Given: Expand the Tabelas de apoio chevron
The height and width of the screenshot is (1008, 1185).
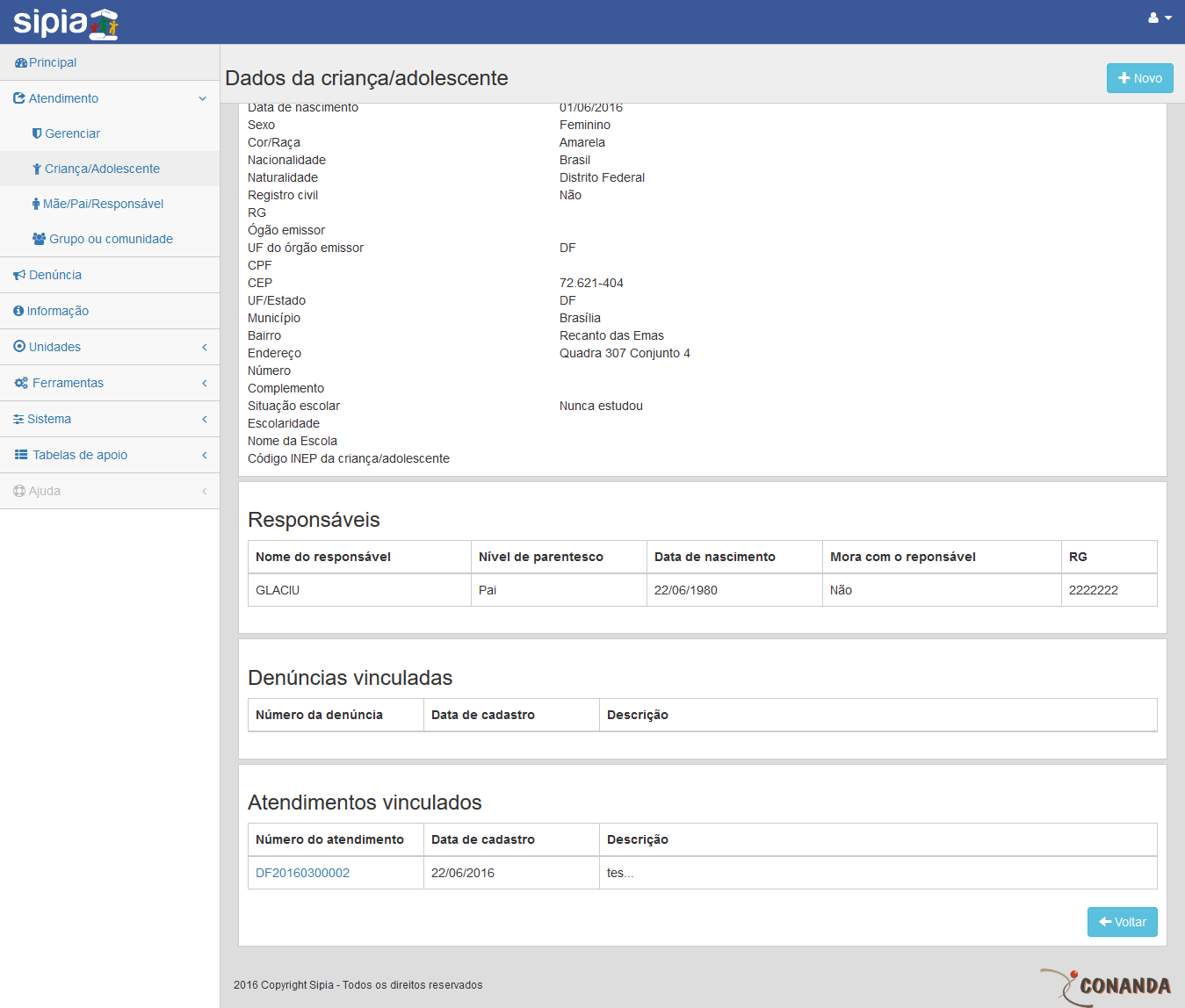Looking at the screenshot, I should point(205,455).
